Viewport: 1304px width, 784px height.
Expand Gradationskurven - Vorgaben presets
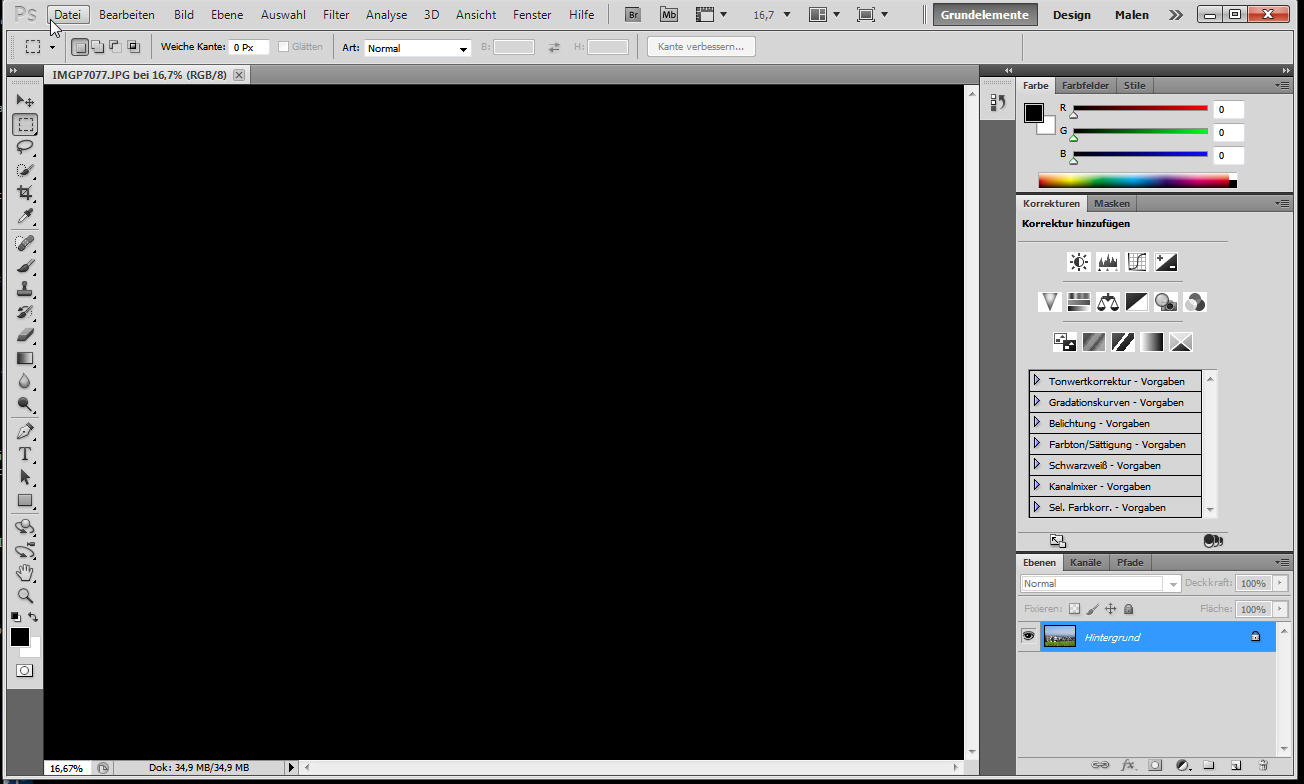[x=1037, y=402]
